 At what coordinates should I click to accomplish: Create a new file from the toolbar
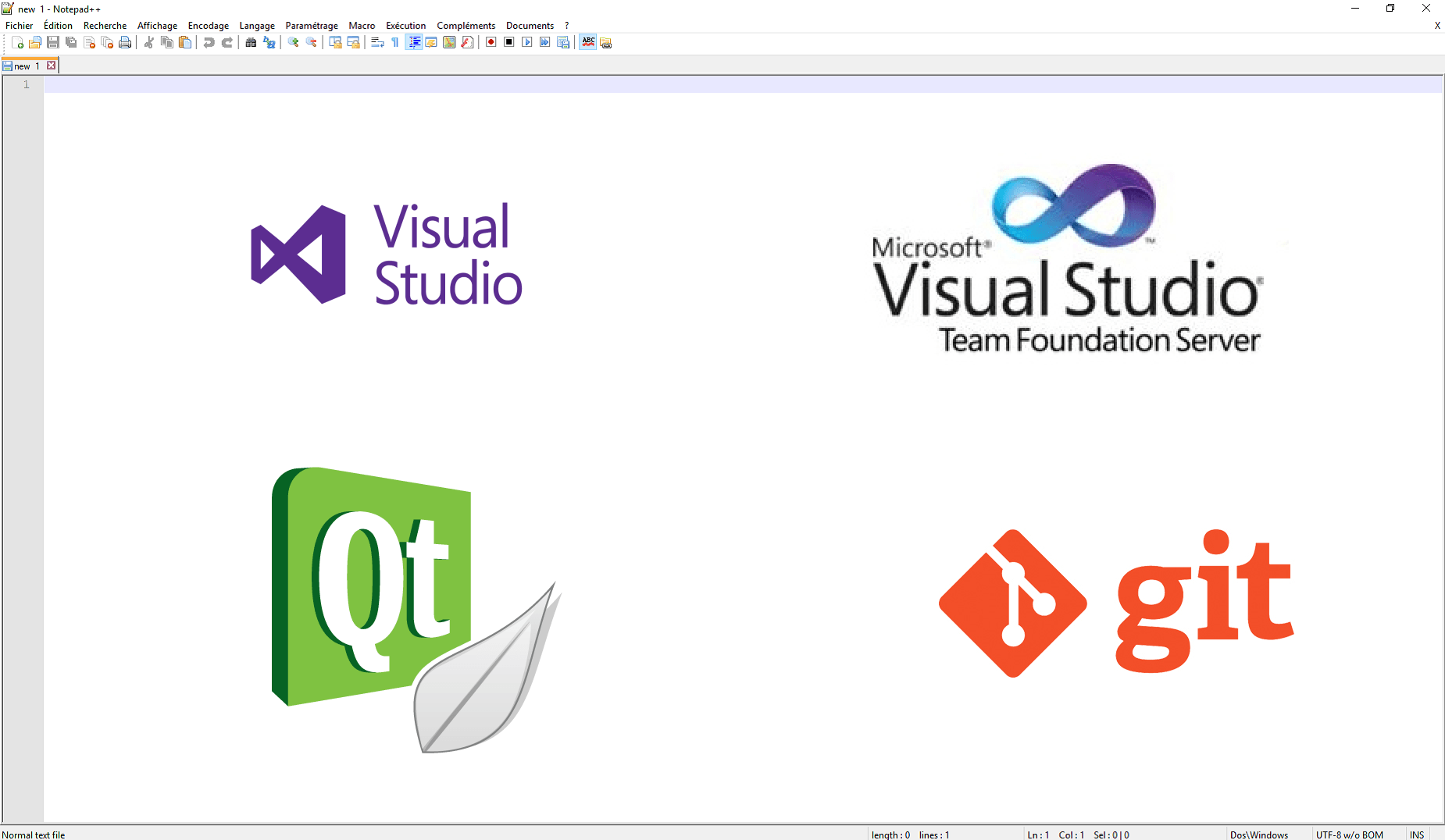17,43
